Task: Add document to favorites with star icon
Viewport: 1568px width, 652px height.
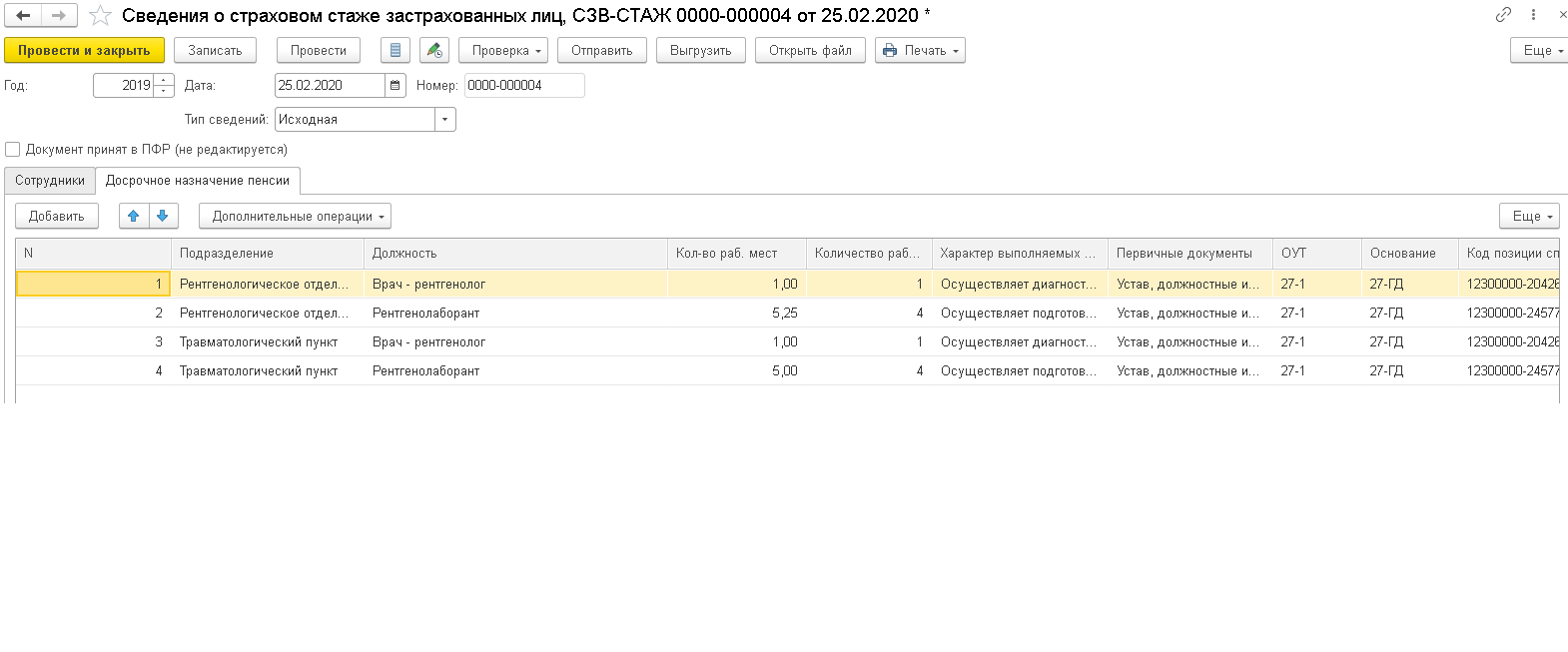Action: click(x=100, y=15)
